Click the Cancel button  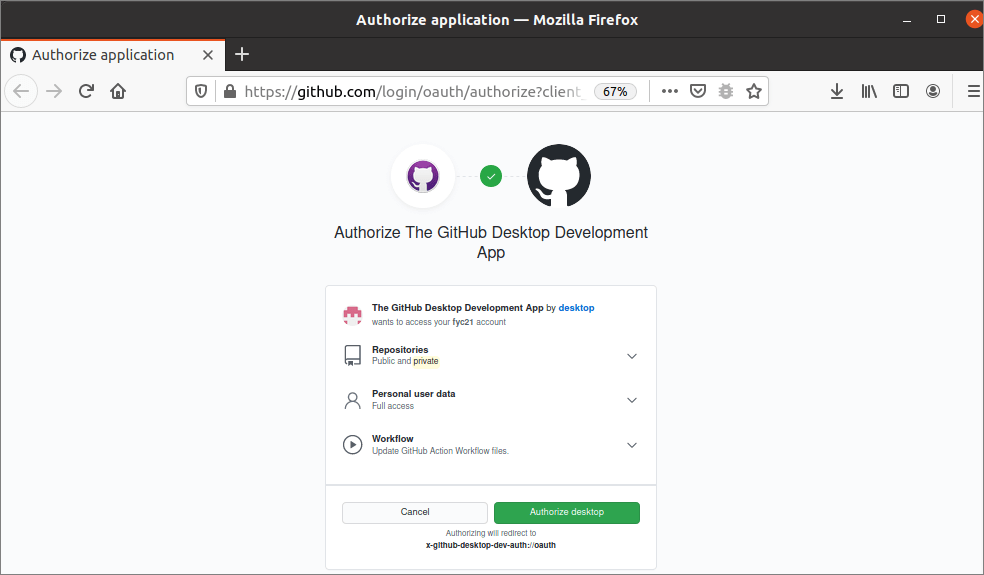(x=415, y=512)
